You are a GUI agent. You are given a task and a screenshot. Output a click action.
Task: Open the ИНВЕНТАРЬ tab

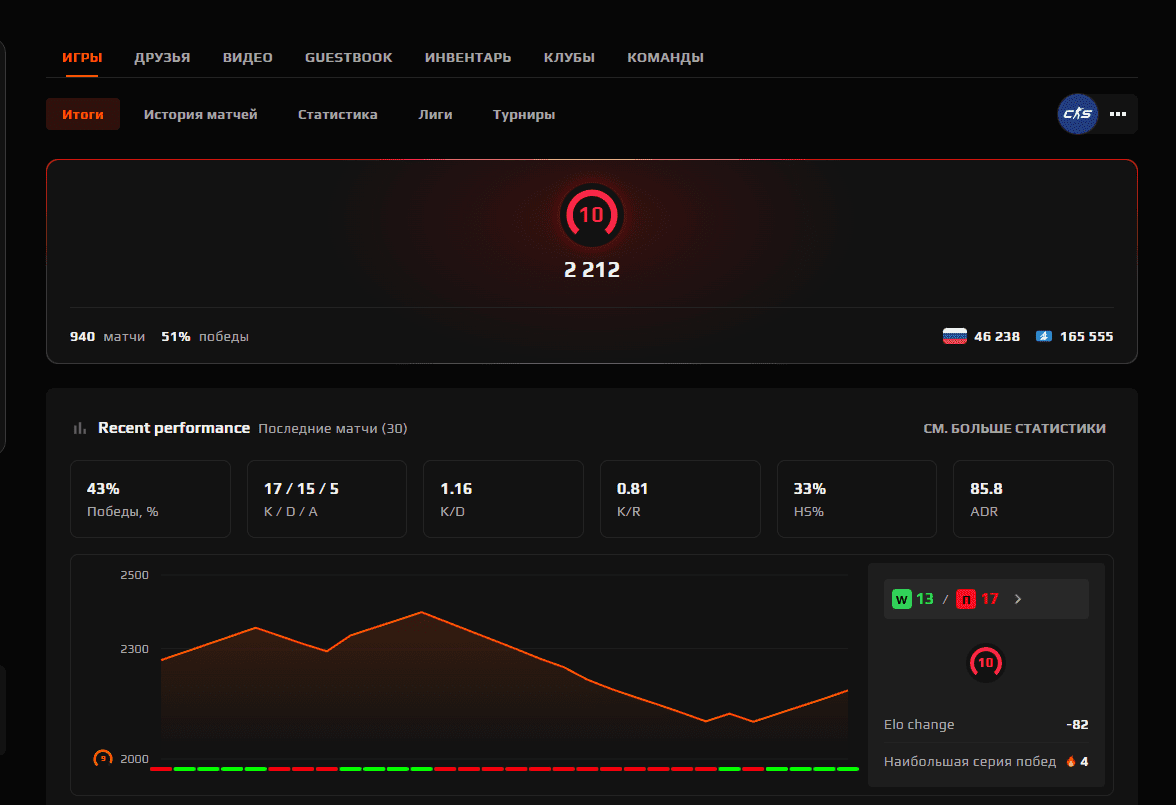coord(468,57)
